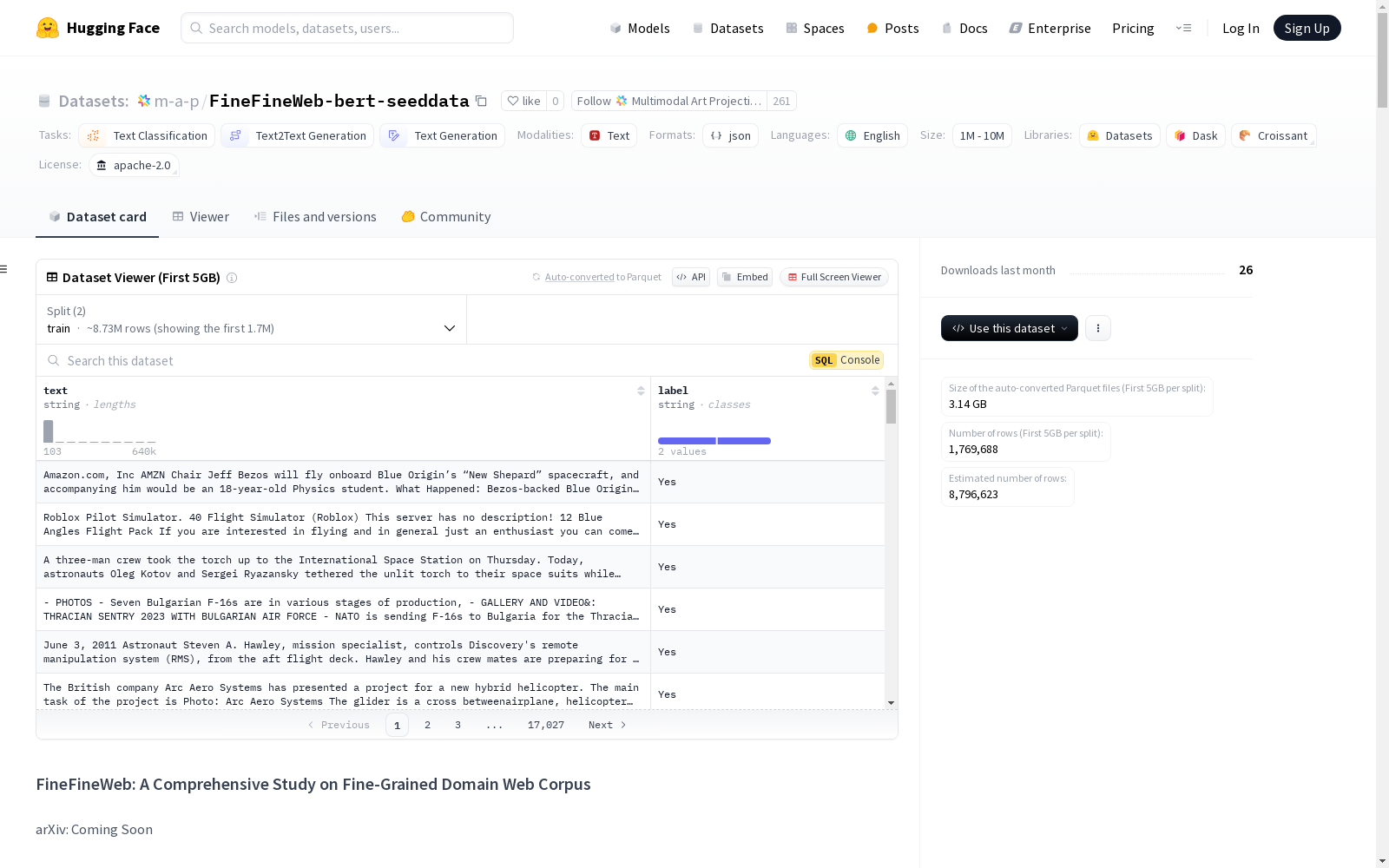Image resolution: width=1389 pixels, height=868 pixels.
Task: Click the like count number
Action: (x=556, y=101)
